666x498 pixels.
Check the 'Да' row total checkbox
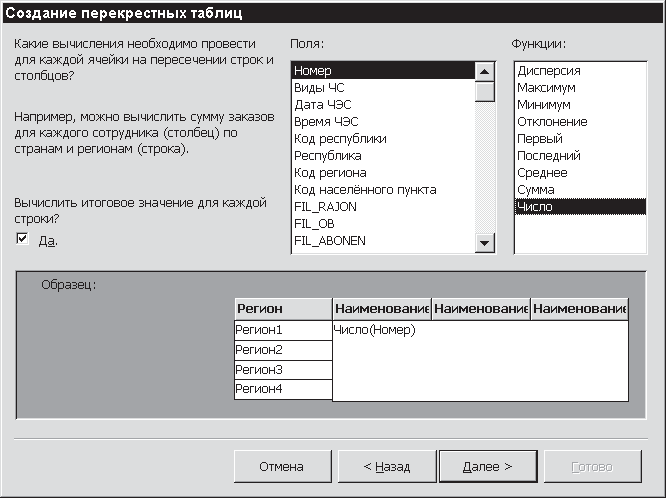22,238
